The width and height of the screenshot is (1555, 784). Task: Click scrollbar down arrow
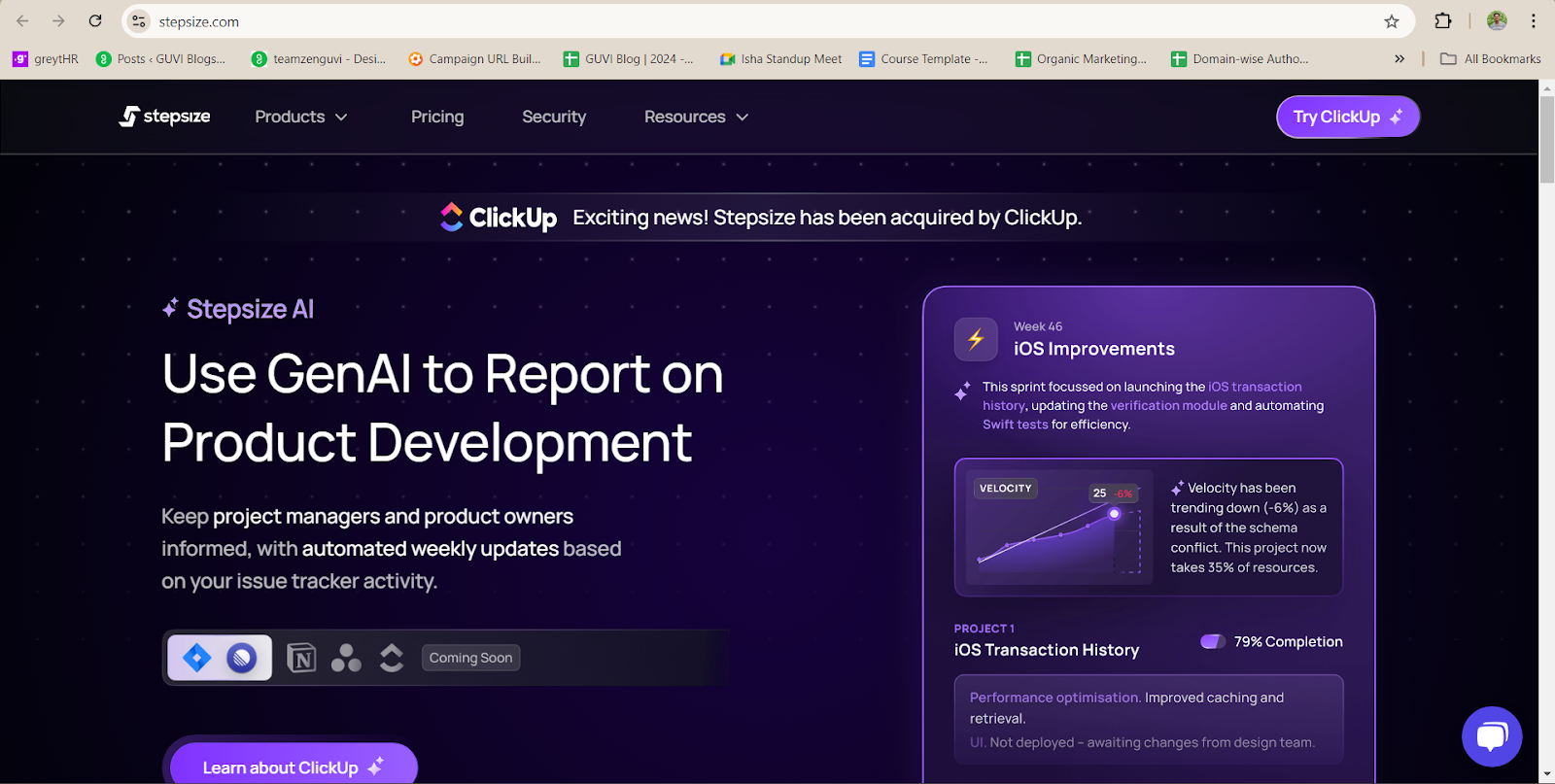[x=1546, y=775]
